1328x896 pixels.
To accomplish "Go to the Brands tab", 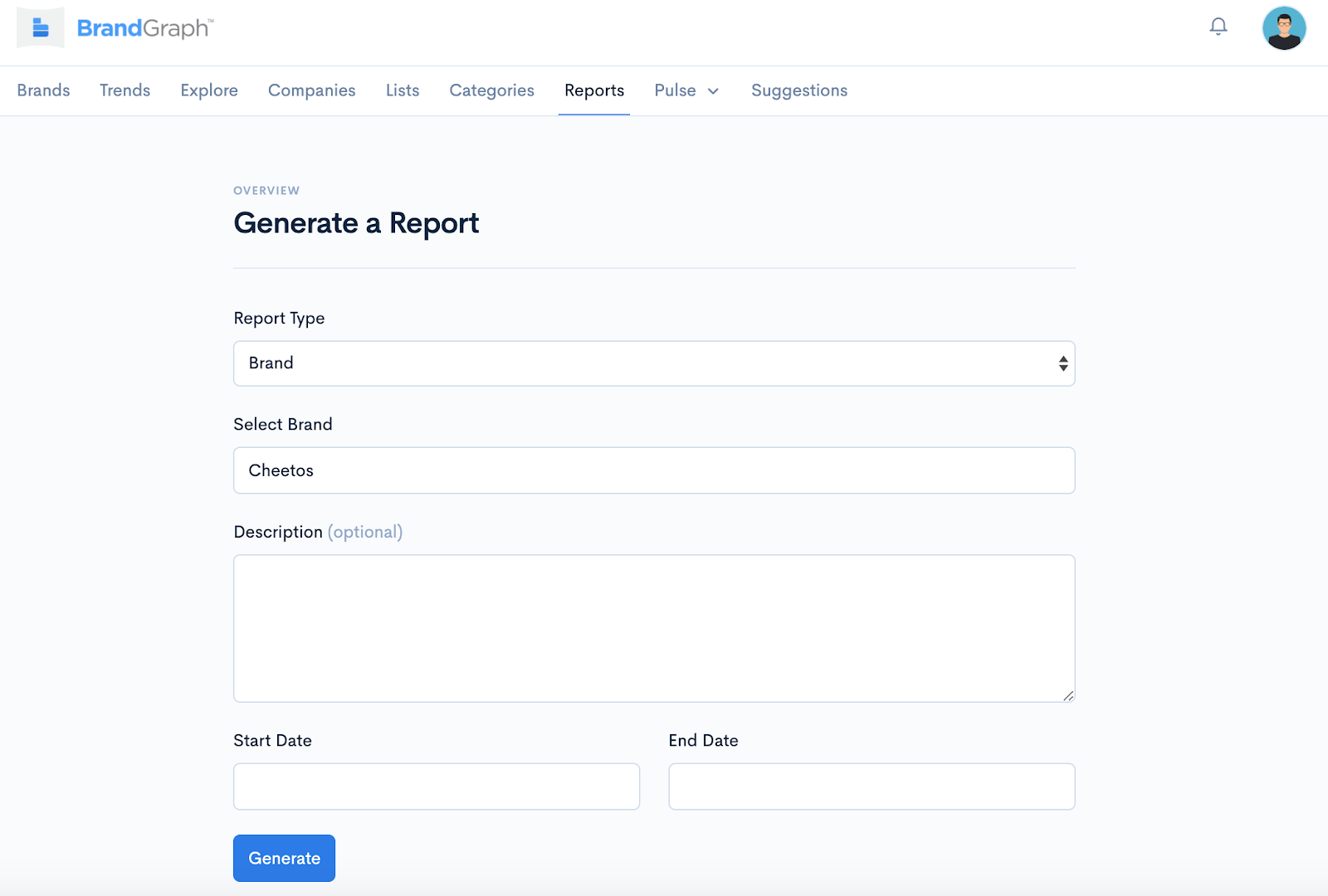I will (43, 90).
